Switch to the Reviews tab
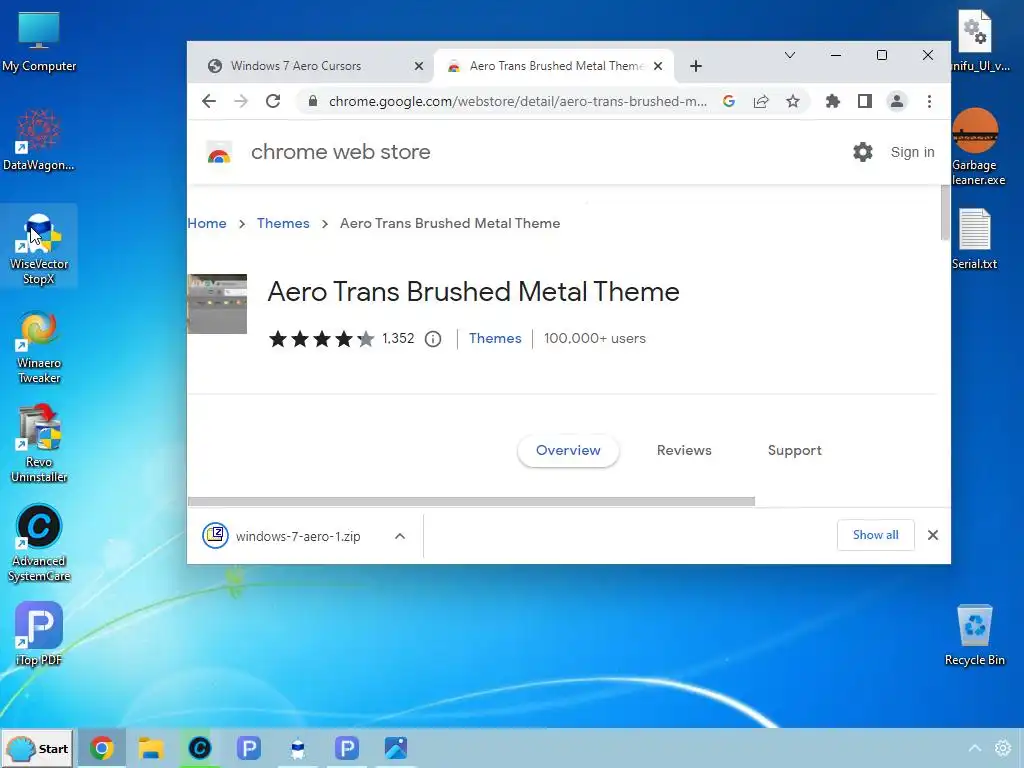 click(x=684, y=451)
